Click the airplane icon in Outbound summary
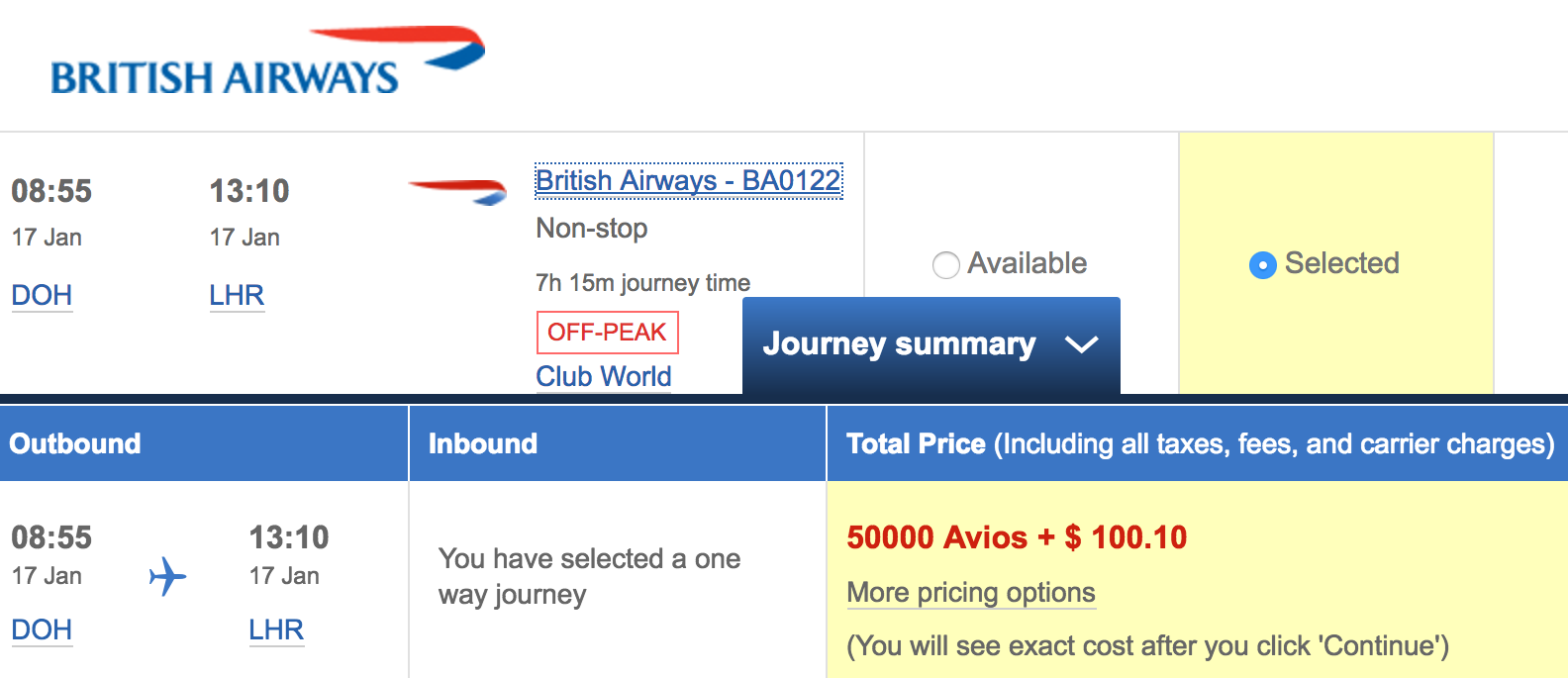Viewport: 1568px width, 678px height. point(167,576)
